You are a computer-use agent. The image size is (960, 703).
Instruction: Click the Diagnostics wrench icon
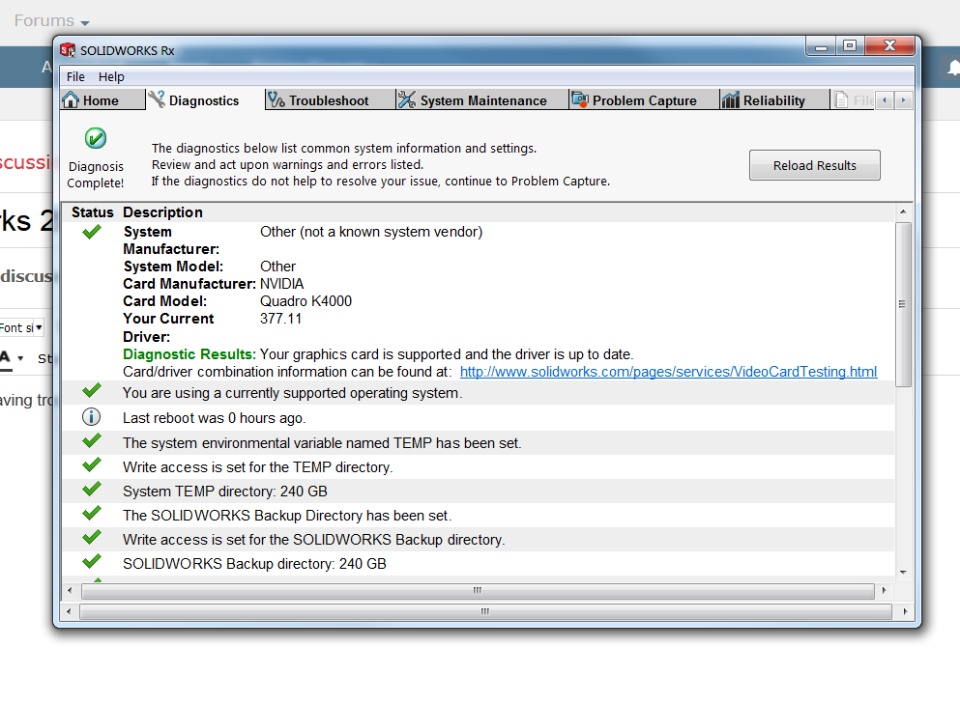click(x=157, y=99)
